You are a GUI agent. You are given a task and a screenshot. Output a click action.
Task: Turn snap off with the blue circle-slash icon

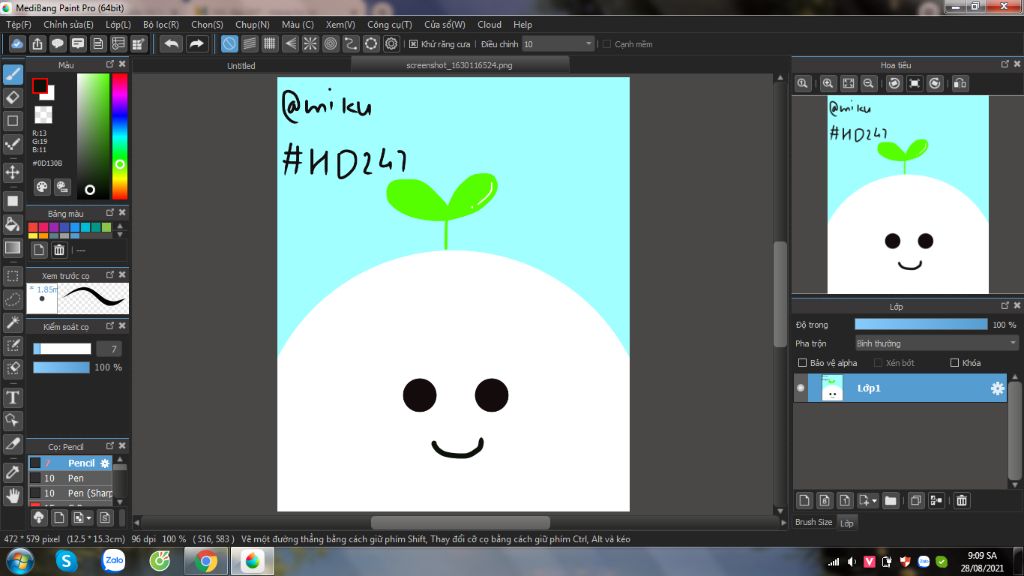click(229, 44)
